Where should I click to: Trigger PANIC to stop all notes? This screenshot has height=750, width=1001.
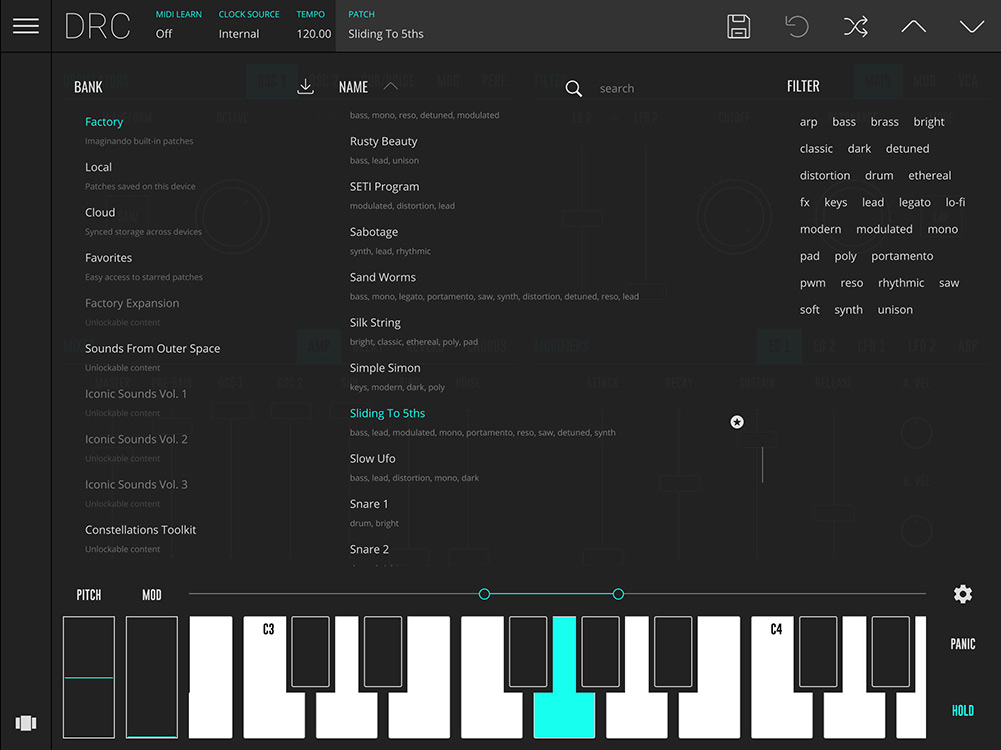pos(962,644)
